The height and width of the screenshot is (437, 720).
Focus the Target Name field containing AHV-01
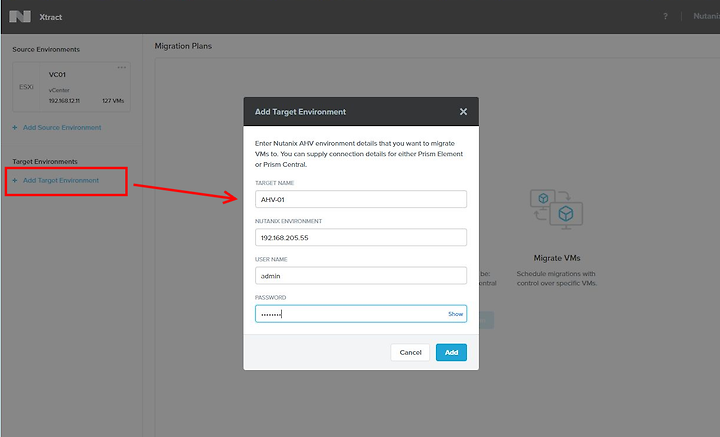(x=361, y=199)
